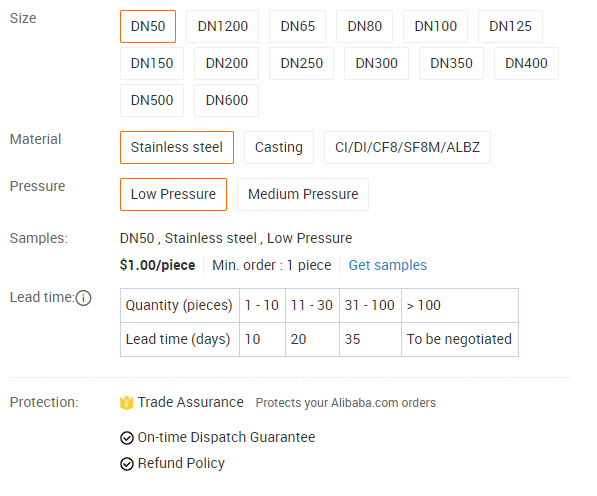Select size DN600
597x496 pixels.
227,100
